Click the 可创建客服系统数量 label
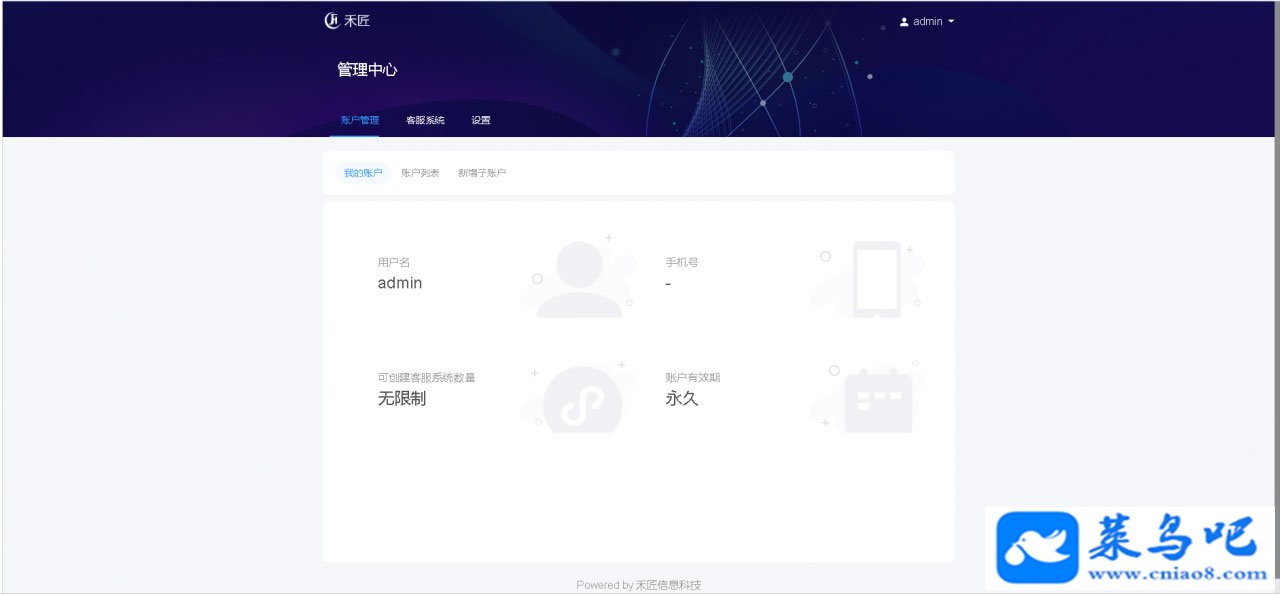 coord(426,378)
